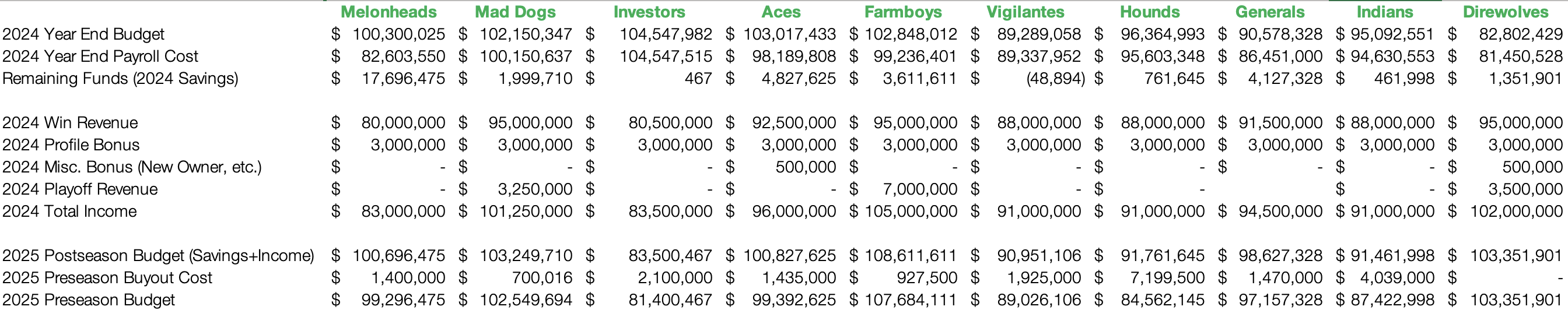The height and width of the screenshot is (310, 1568).
Task: Select the 2024 Year End Budget row label
Action: point(83,34)
